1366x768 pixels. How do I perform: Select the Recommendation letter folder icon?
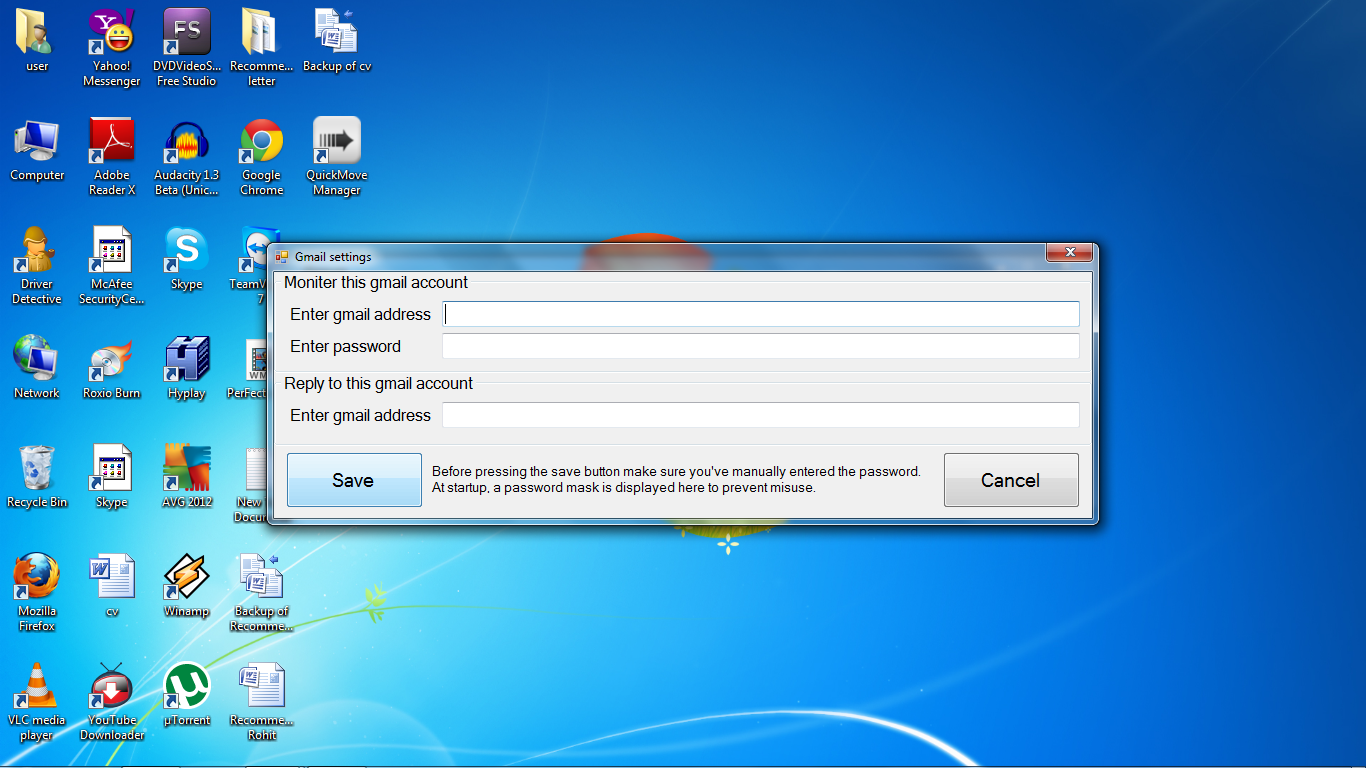click(261, 48)
